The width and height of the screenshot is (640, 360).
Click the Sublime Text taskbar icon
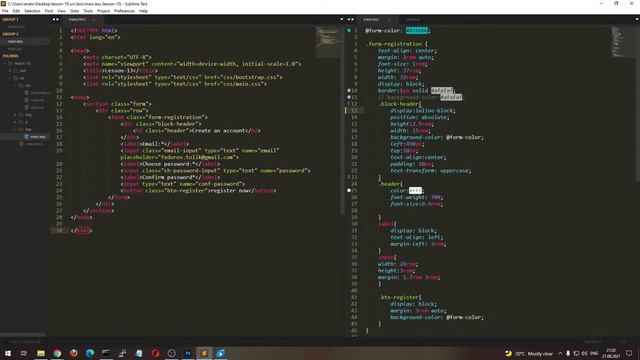click(204, 353)
